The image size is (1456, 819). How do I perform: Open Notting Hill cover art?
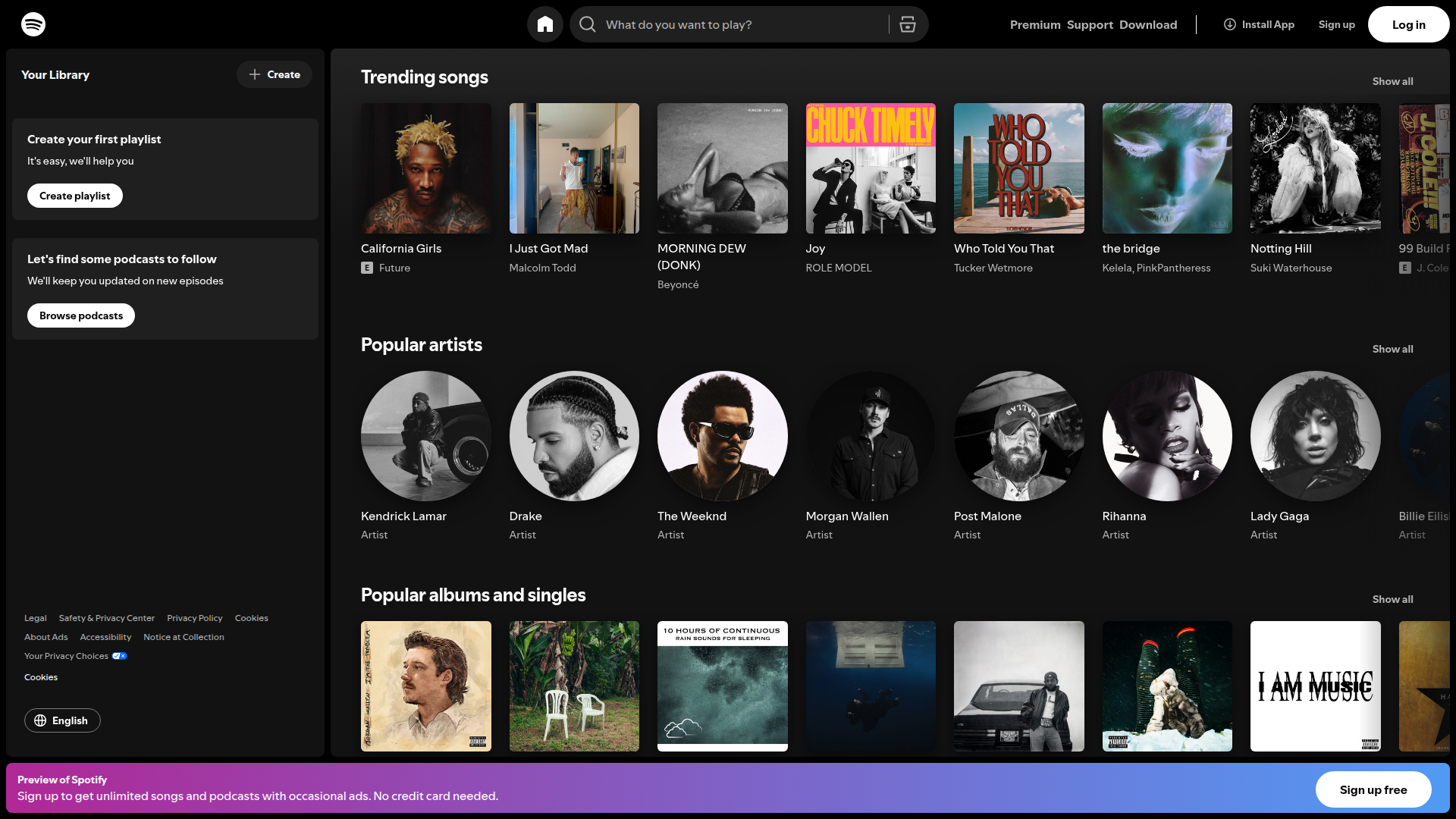1316,168
